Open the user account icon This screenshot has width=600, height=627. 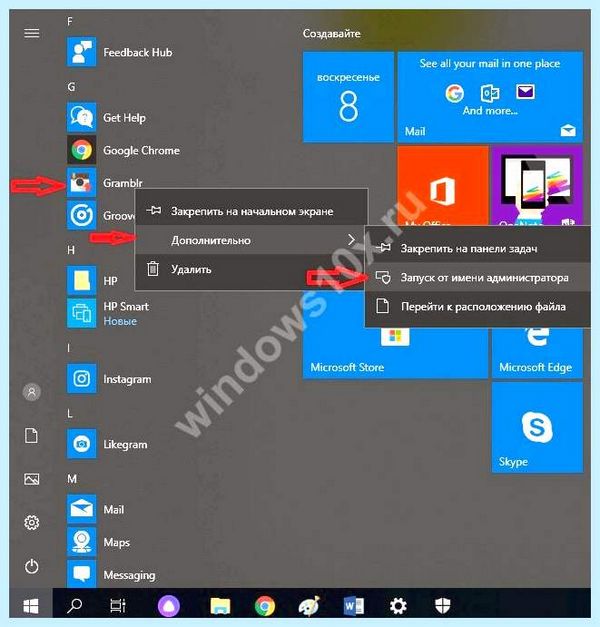coord(32,392)
